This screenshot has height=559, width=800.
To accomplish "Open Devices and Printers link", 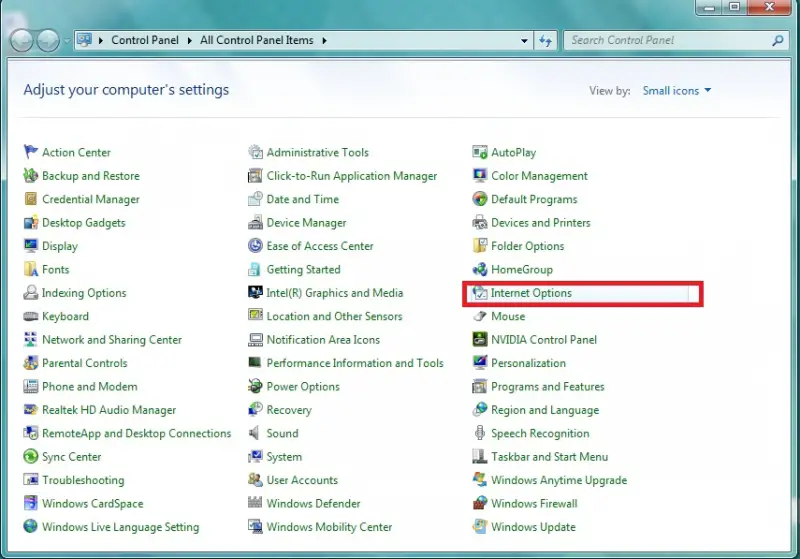I will (541, 222).
